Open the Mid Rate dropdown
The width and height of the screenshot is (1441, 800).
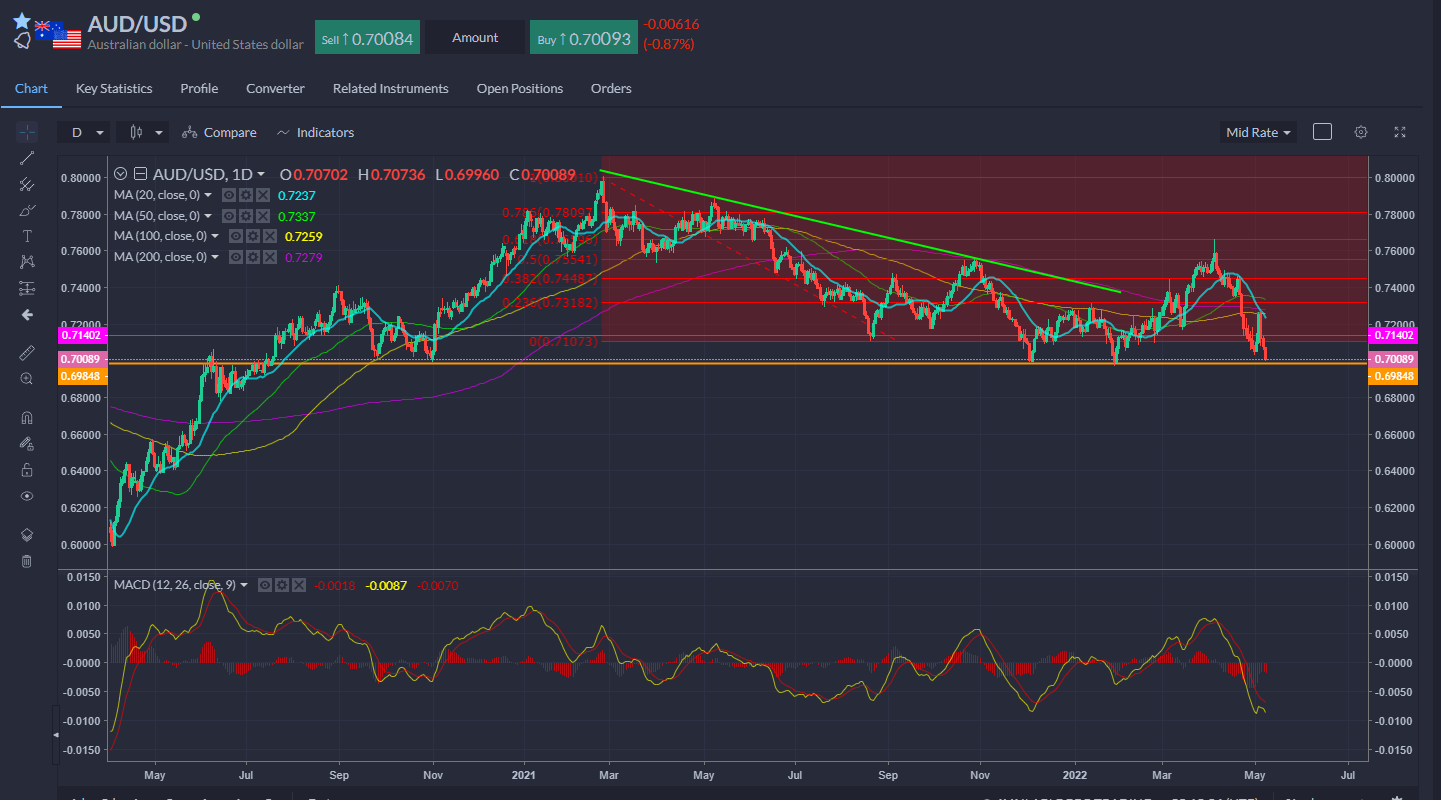click(1258, 132)
